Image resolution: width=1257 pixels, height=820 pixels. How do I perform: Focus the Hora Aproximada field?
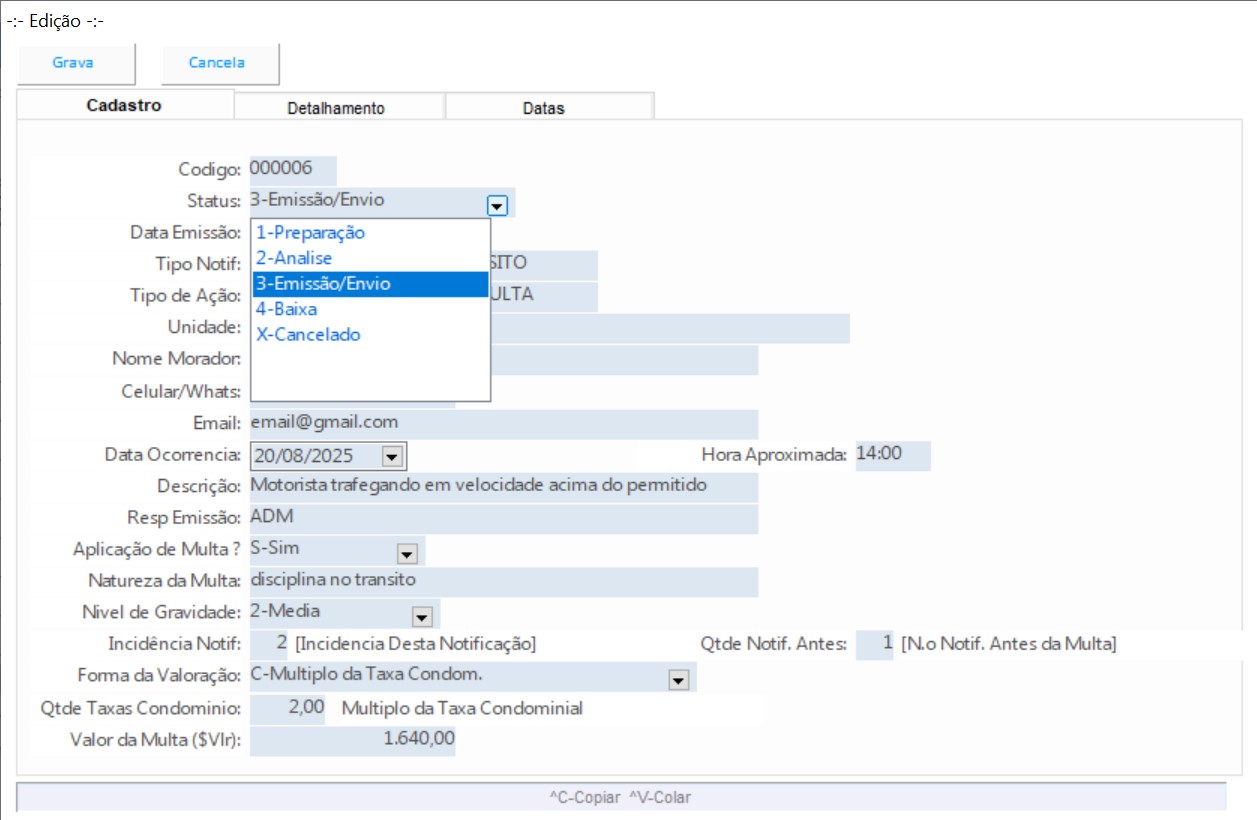point(892,454)
